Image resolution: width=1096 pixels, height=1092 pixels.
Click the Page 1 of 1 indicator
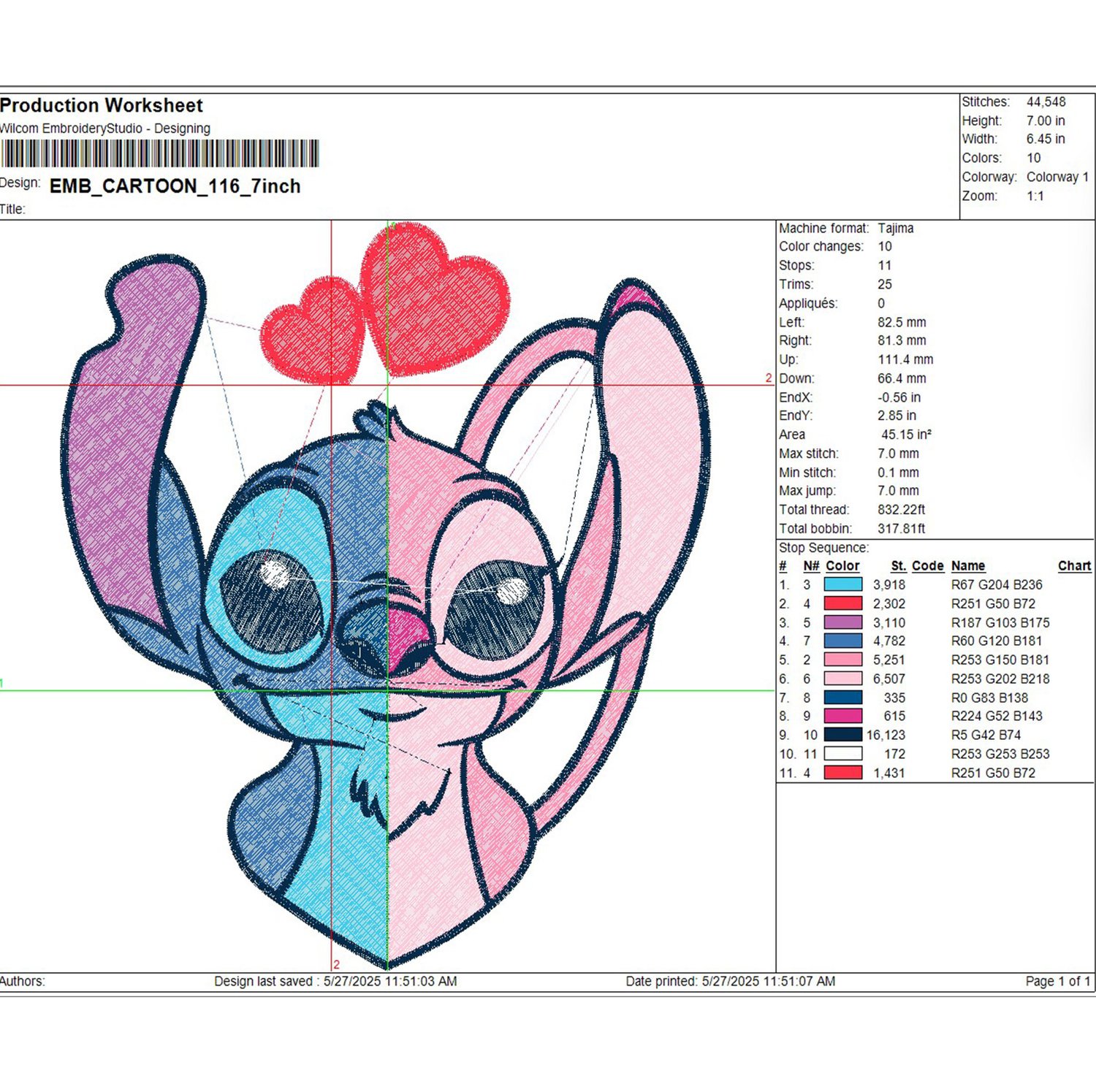point(1058,982)
